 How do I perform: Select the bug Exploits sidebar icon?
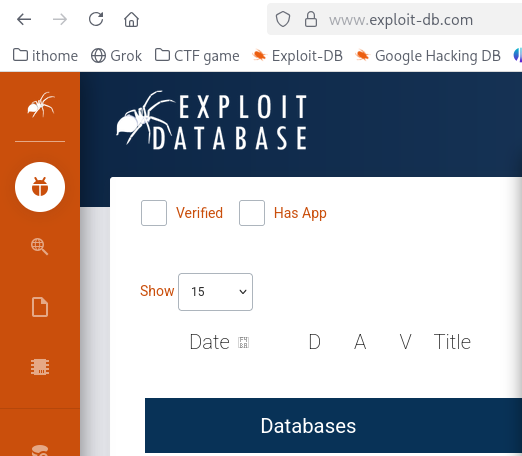[x=40, y=187]
